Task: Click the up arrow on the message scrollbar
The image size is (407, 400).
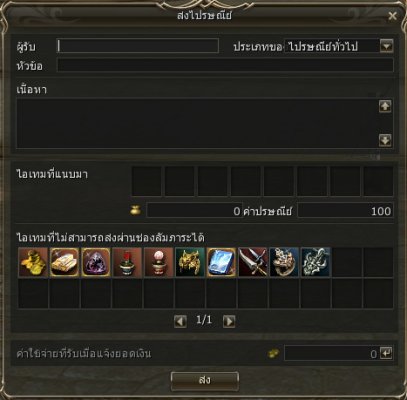Action: point(385,106)
